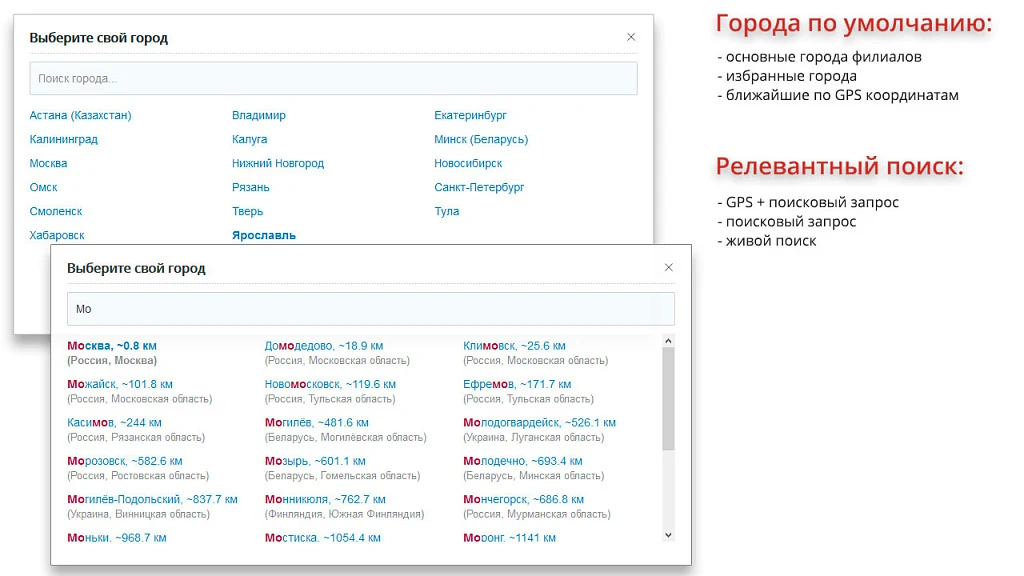The width and height of the screenshot is (1024, 576).
Task: Choose Могилёв-Подольский, ~837.7 км result
Action: 152,500
